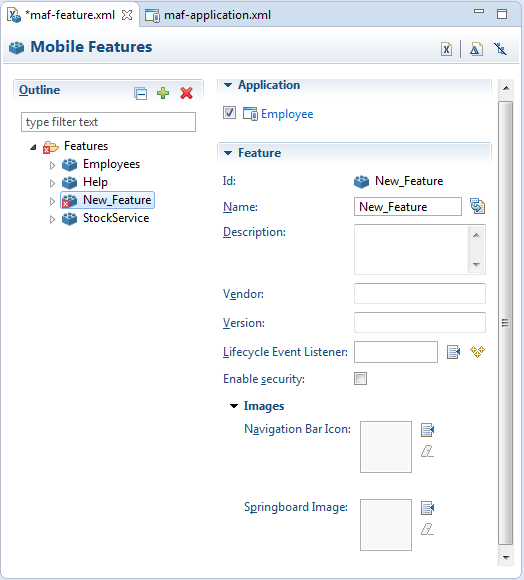Collapse the Feature section
Screen dimensions: 524x580
[228, 153]
